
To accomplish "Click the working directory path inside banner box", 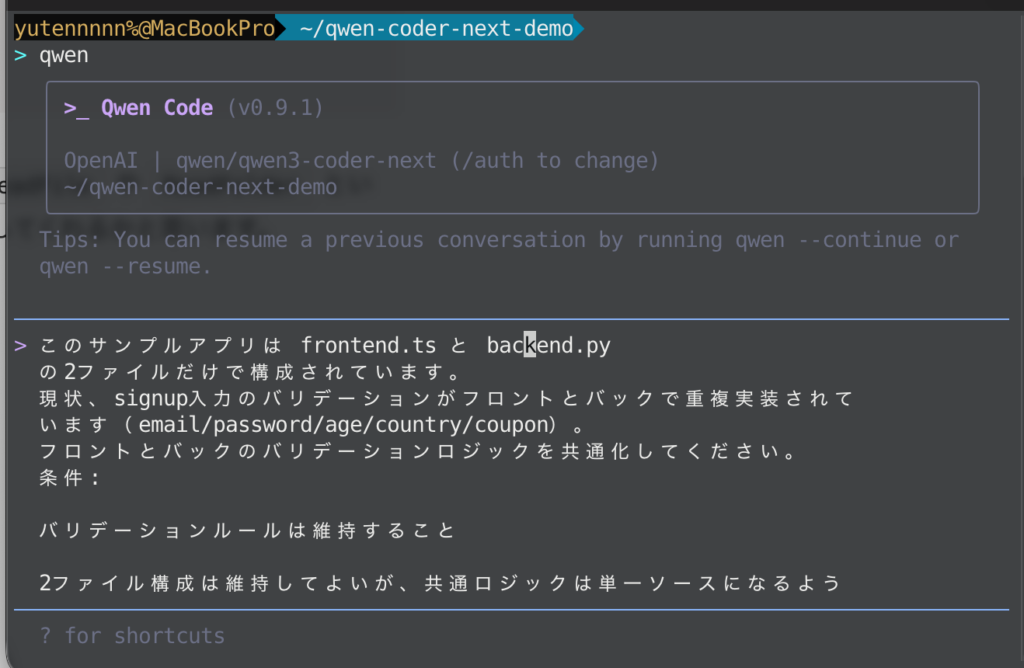I will (200, 187).
